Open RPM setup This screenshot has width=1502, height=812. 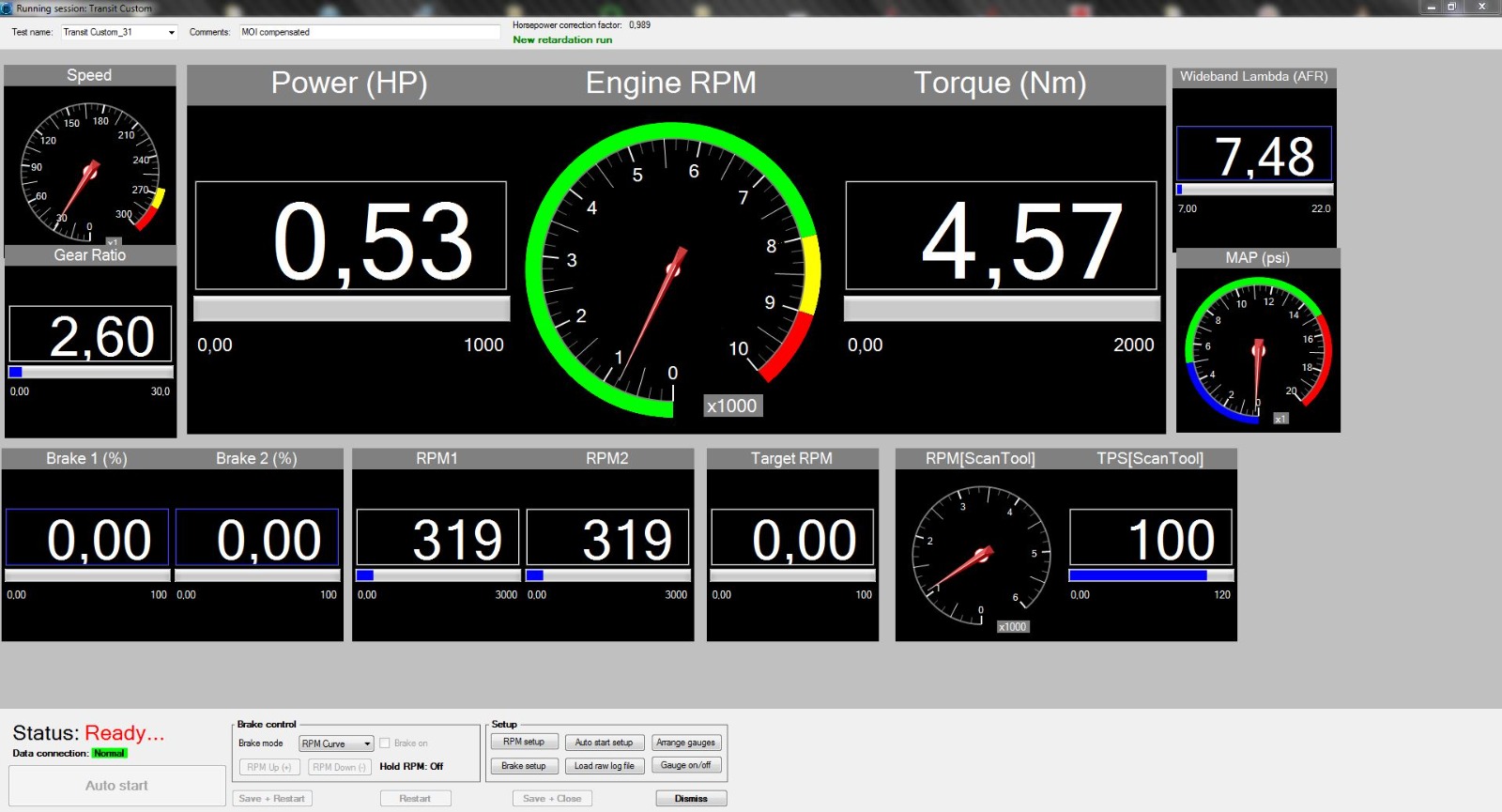coord(524,742)
